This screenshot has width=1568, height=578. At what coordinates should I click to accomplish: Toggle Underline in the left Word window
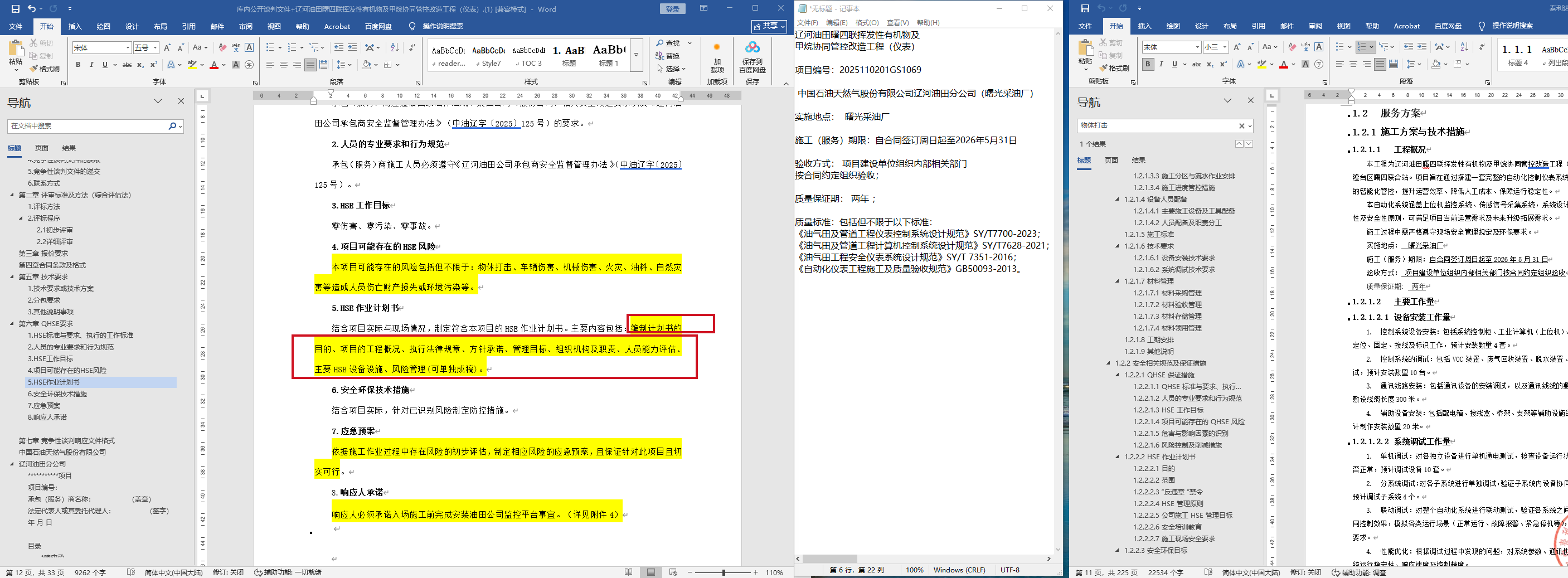(105, 65)
